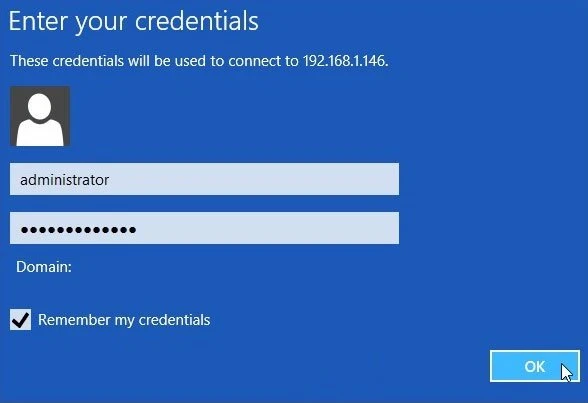
Task: Click the OK button
Action: (x=535, y=366)
